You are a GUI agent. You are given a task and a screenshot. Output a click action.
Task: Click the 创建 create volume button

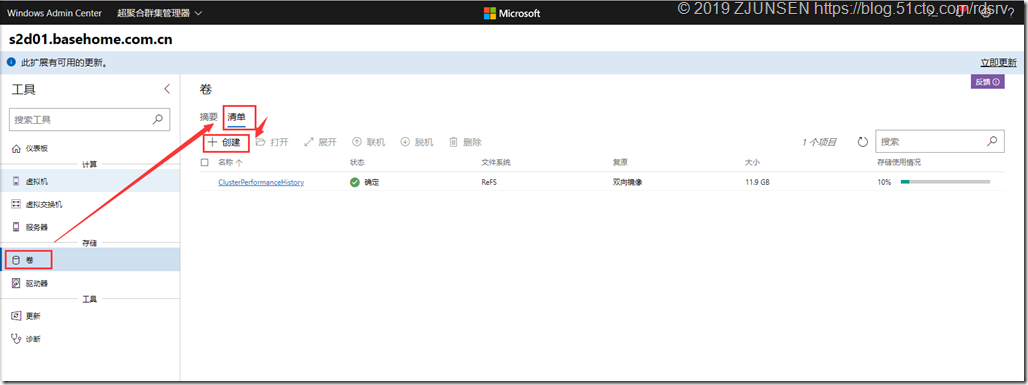(x=225, y=142)
